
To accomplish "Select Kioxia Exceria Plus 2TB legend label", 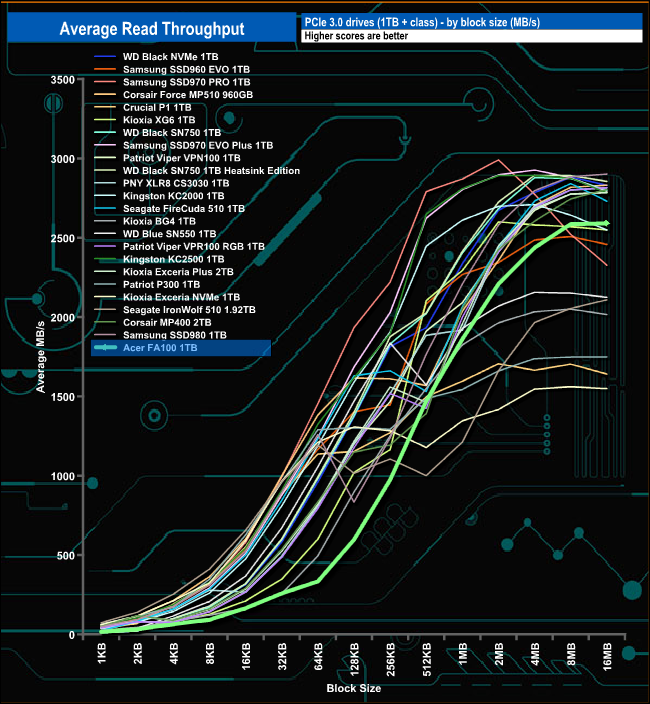I will [178, 272].
